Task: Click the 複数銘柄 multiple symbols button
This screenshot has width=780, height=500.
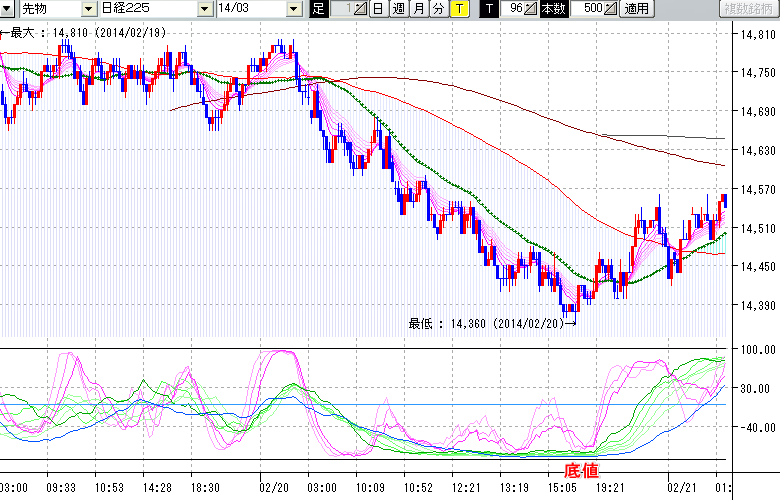Action: click(x=748, y=9)
